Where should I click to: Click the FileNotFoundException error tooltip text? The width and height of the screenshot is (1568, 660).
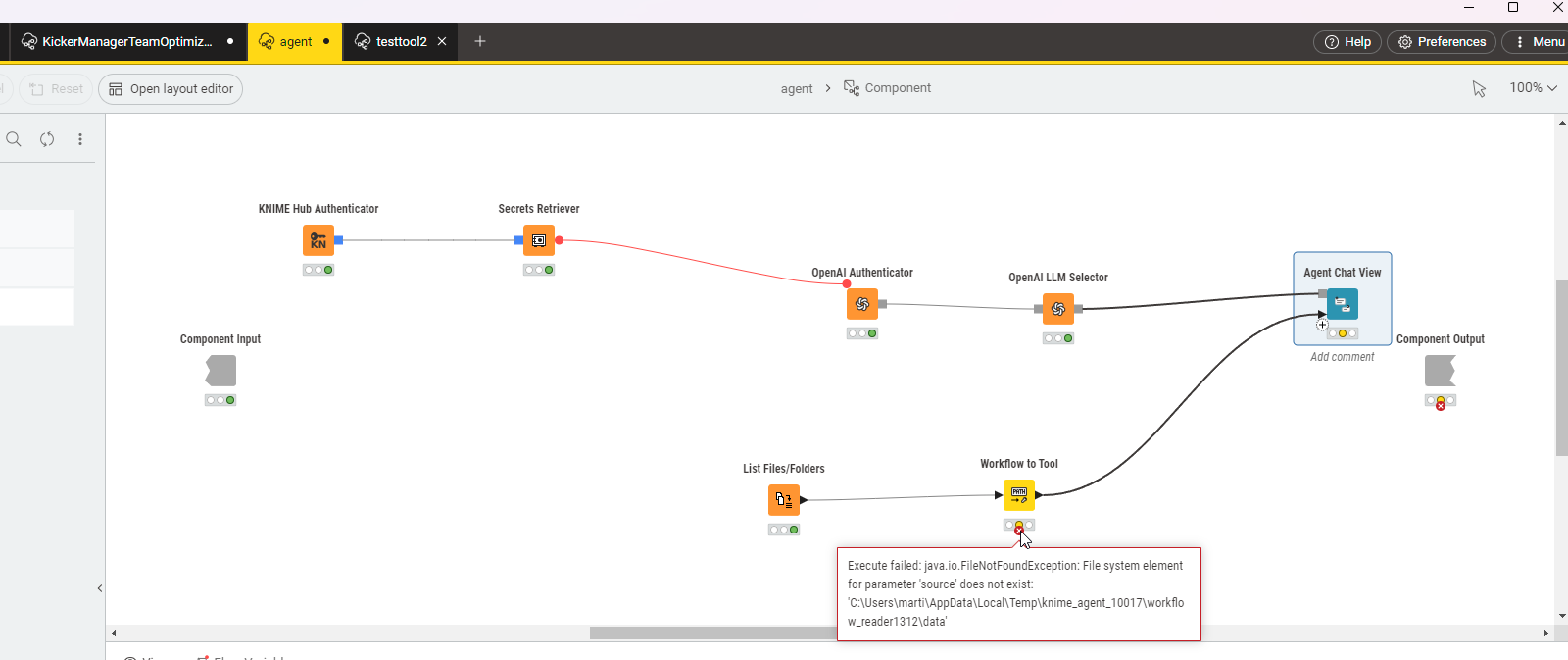click(x=1017, y=593)
